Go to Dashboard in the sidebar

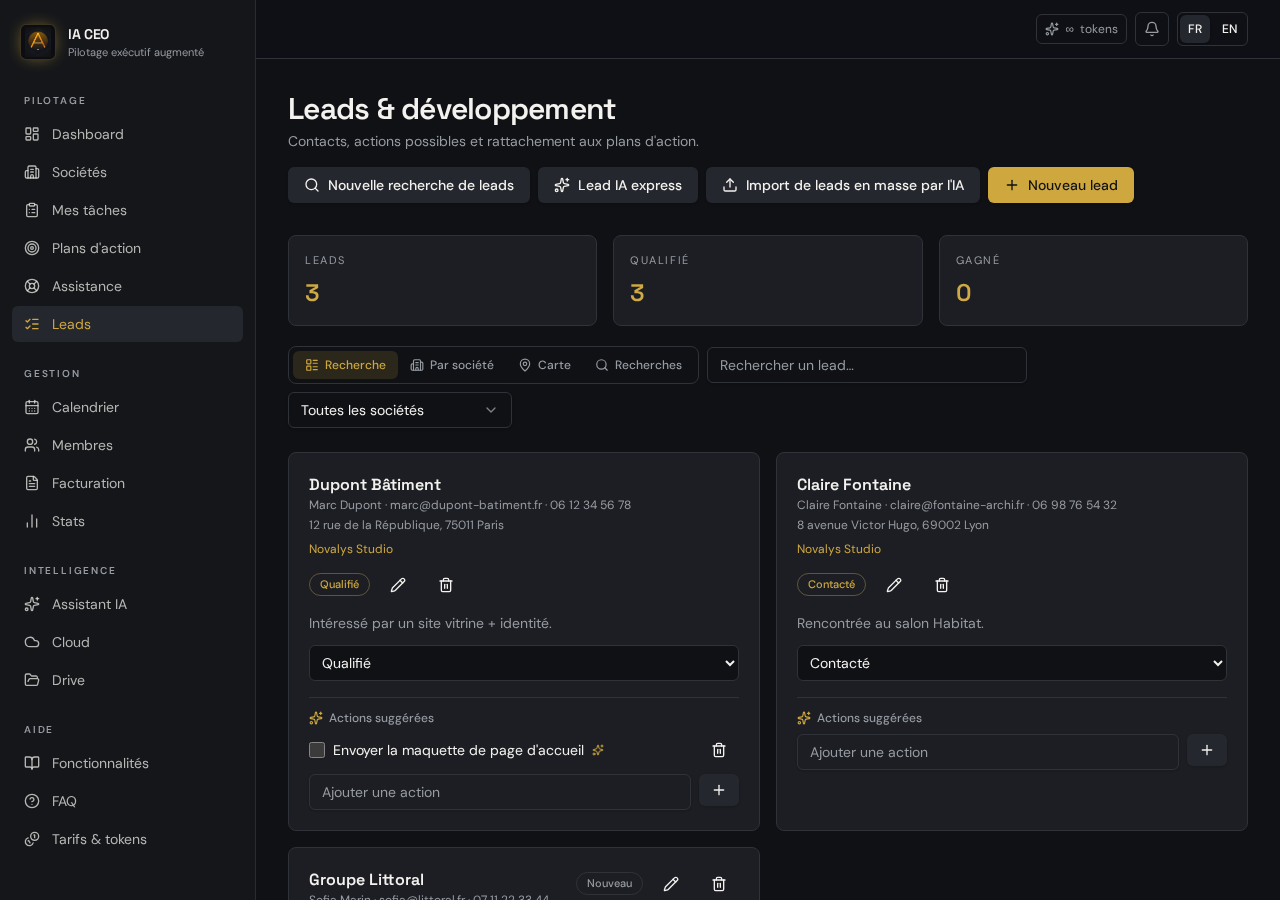click(127, 134)
